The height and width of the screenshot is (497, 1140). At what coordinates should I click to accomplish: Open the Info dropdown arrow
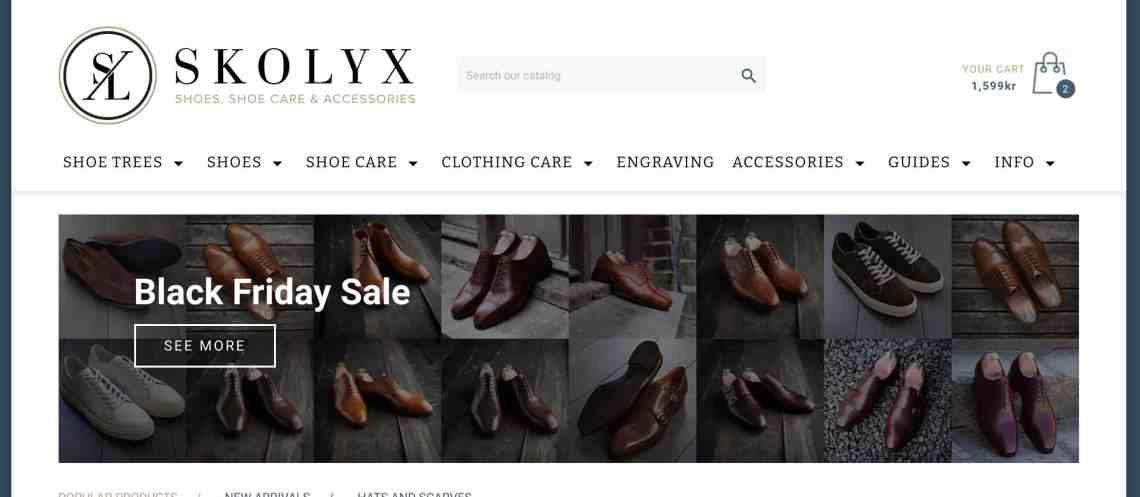1050,163
